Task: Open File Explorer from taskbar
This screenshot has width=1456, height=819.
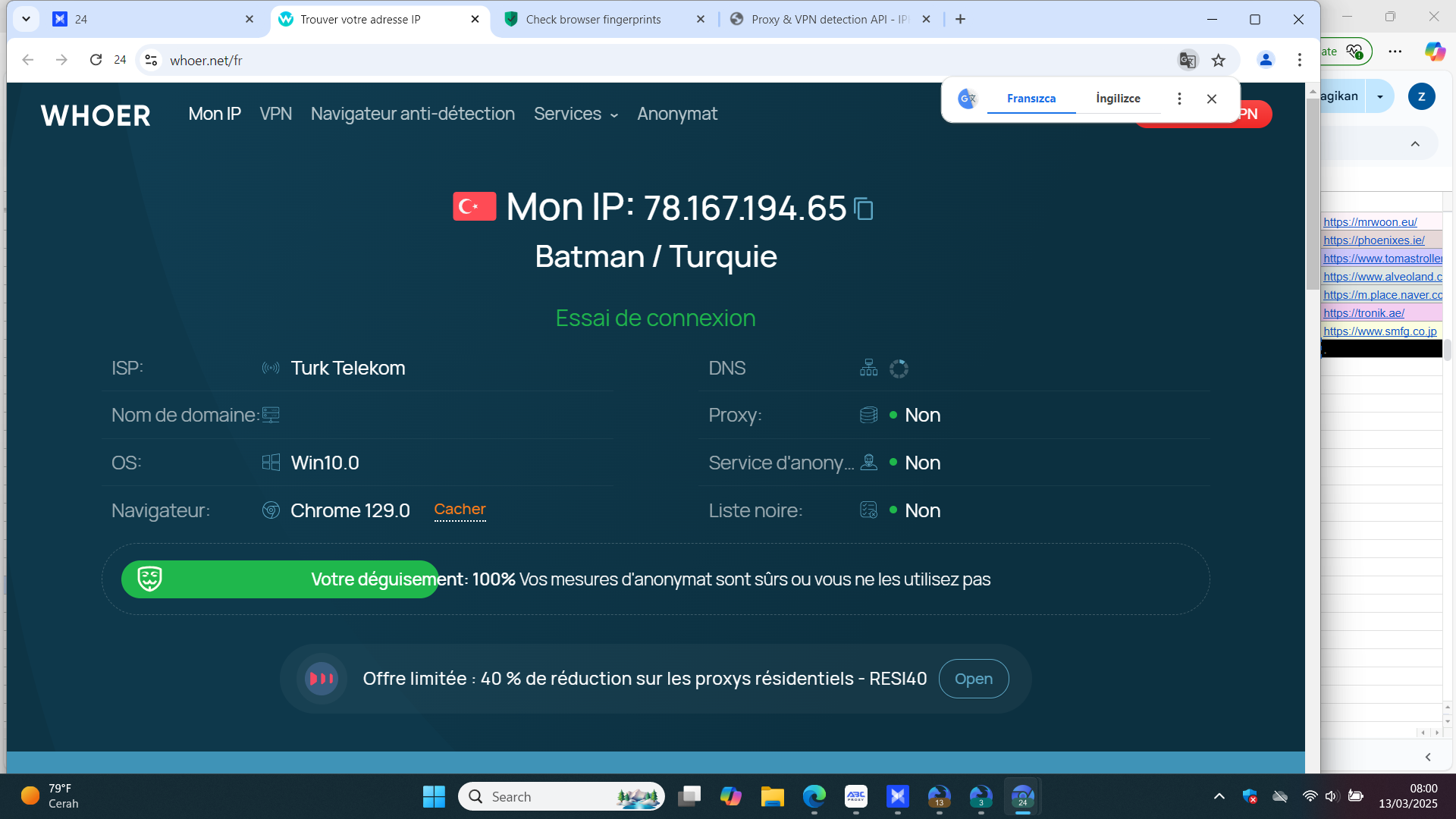Action: click(x=772, y=796)
